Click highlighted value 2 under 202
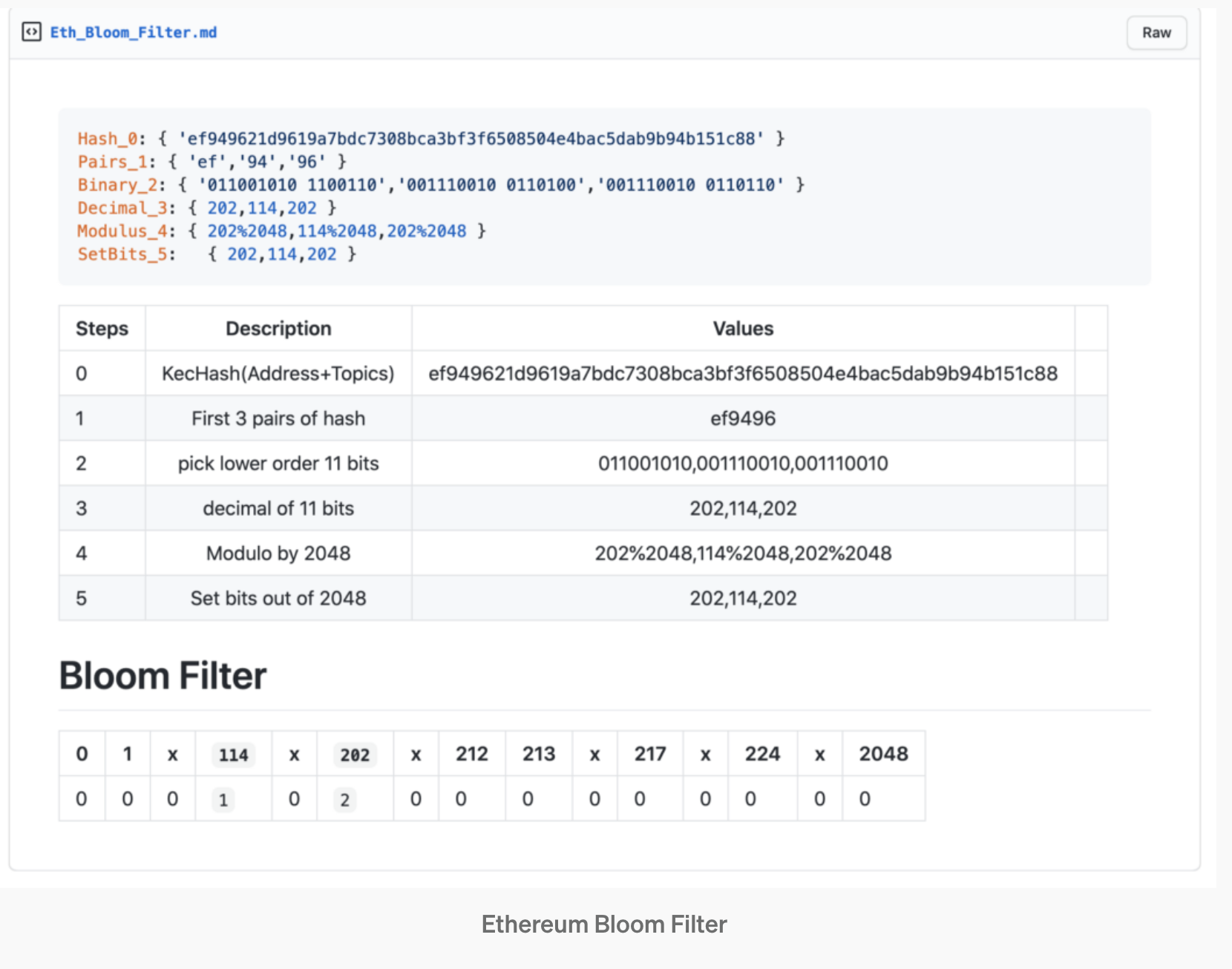1232x969 pixels. 344,800
